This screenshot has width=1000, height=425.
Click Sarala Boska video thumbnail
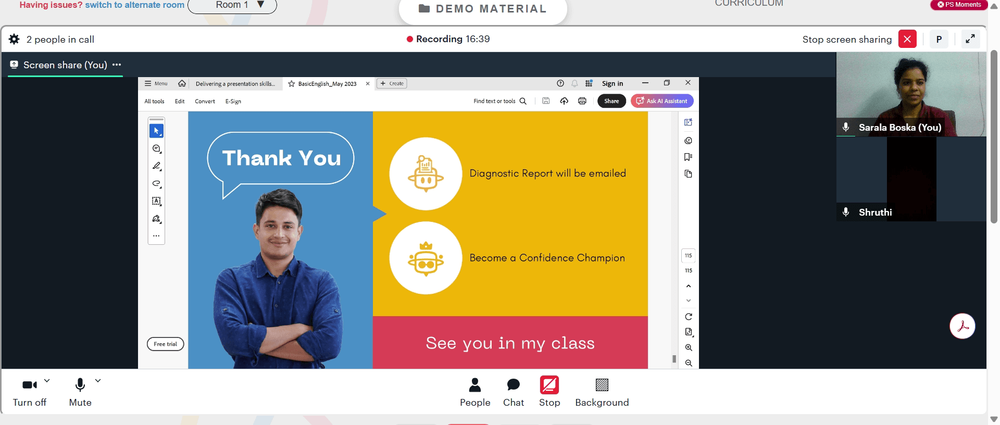911,94
